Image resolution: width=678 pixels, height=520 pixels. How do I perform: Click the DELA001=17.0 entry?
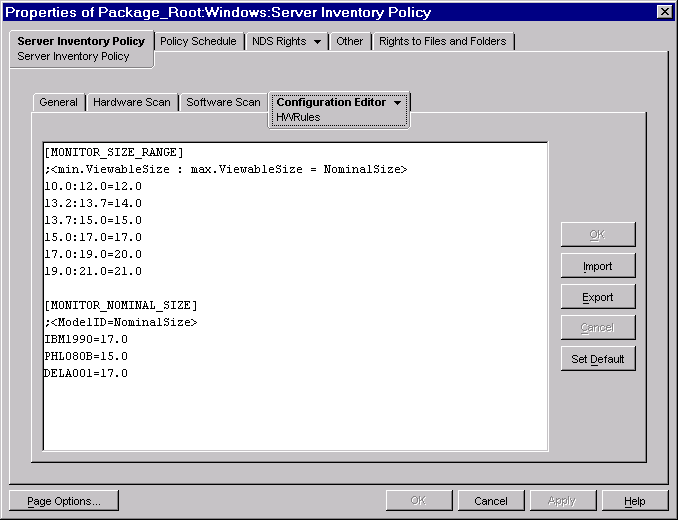[86, 373]
